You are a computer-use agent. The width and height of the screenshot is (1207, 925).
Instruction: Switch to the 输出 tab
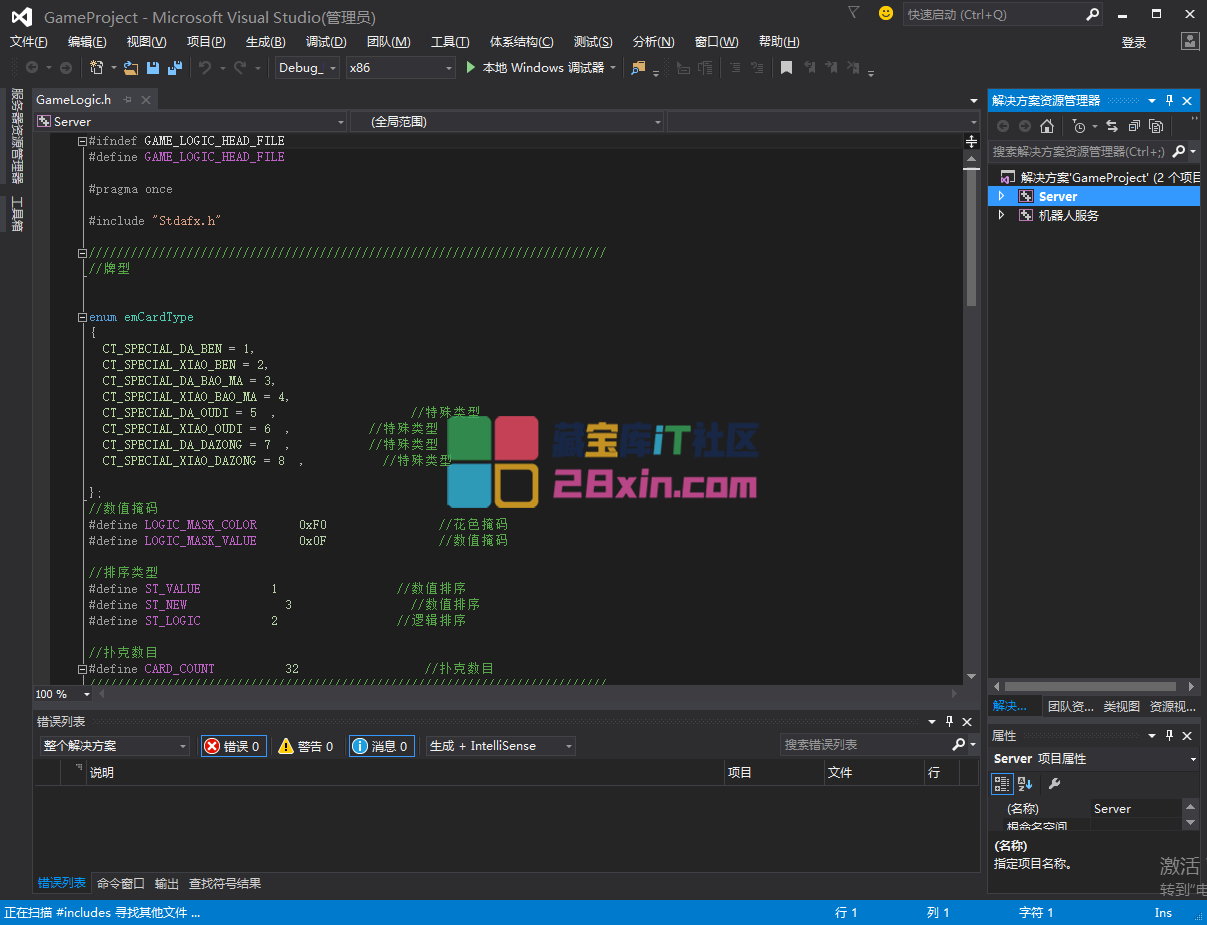point(167,883)
